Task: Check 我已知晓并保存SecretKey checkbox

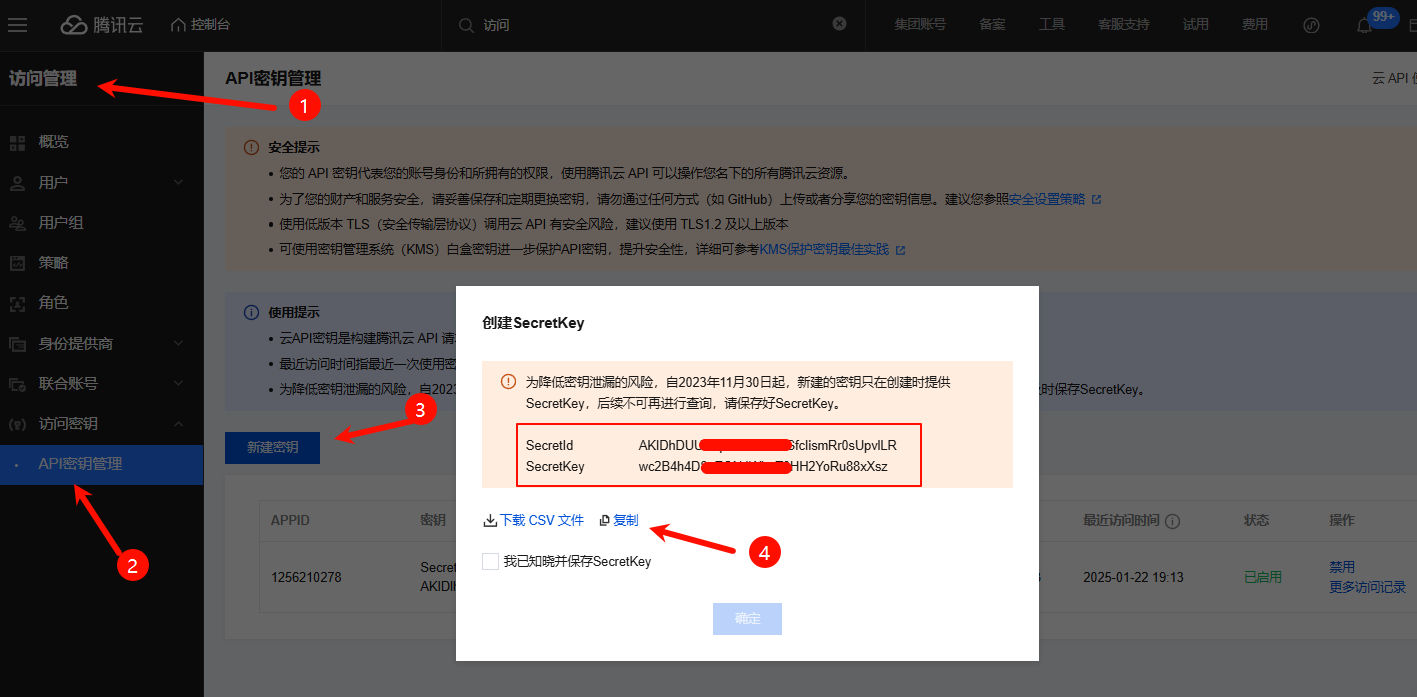Action: (490, 561)
